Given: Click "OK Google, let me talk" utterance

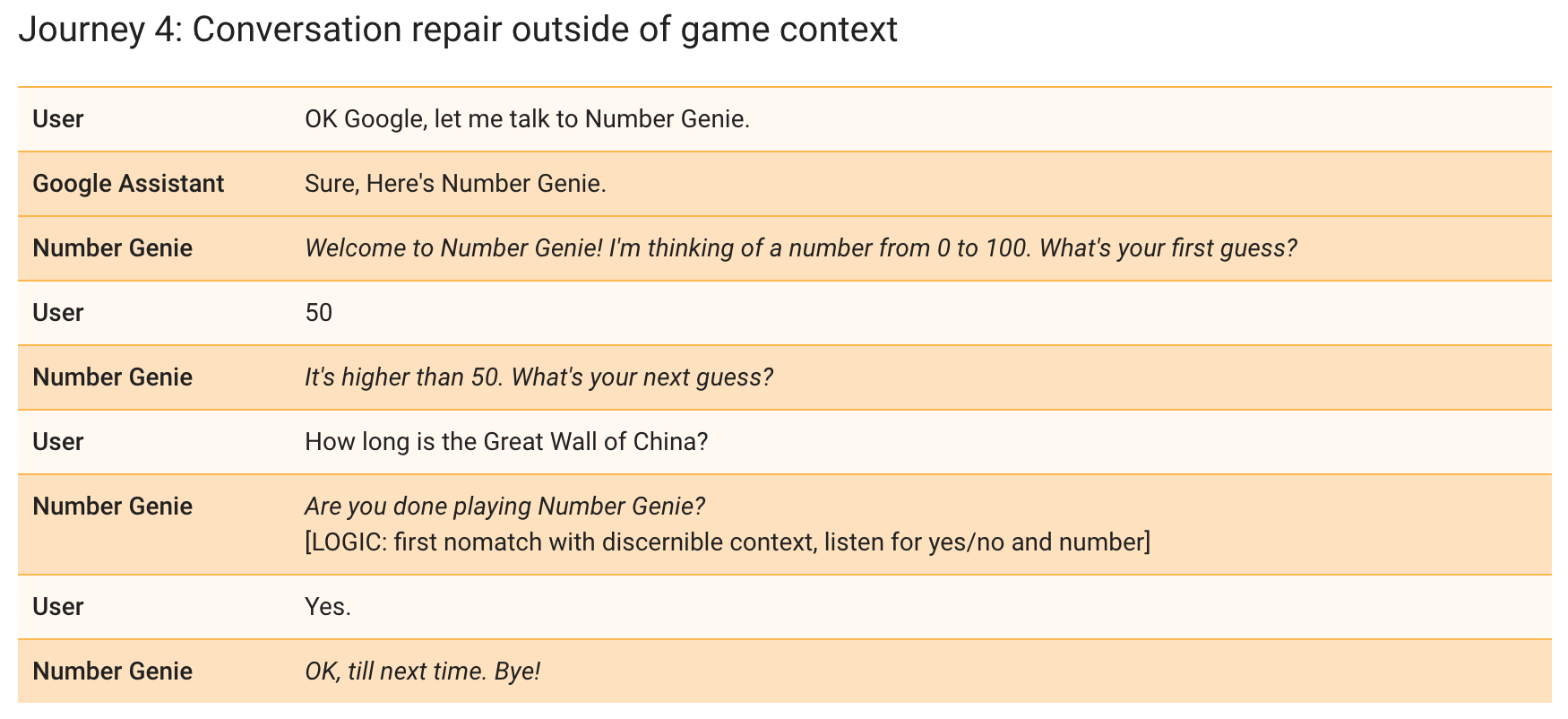Looking at the screenshot, I should coord(527,119).
